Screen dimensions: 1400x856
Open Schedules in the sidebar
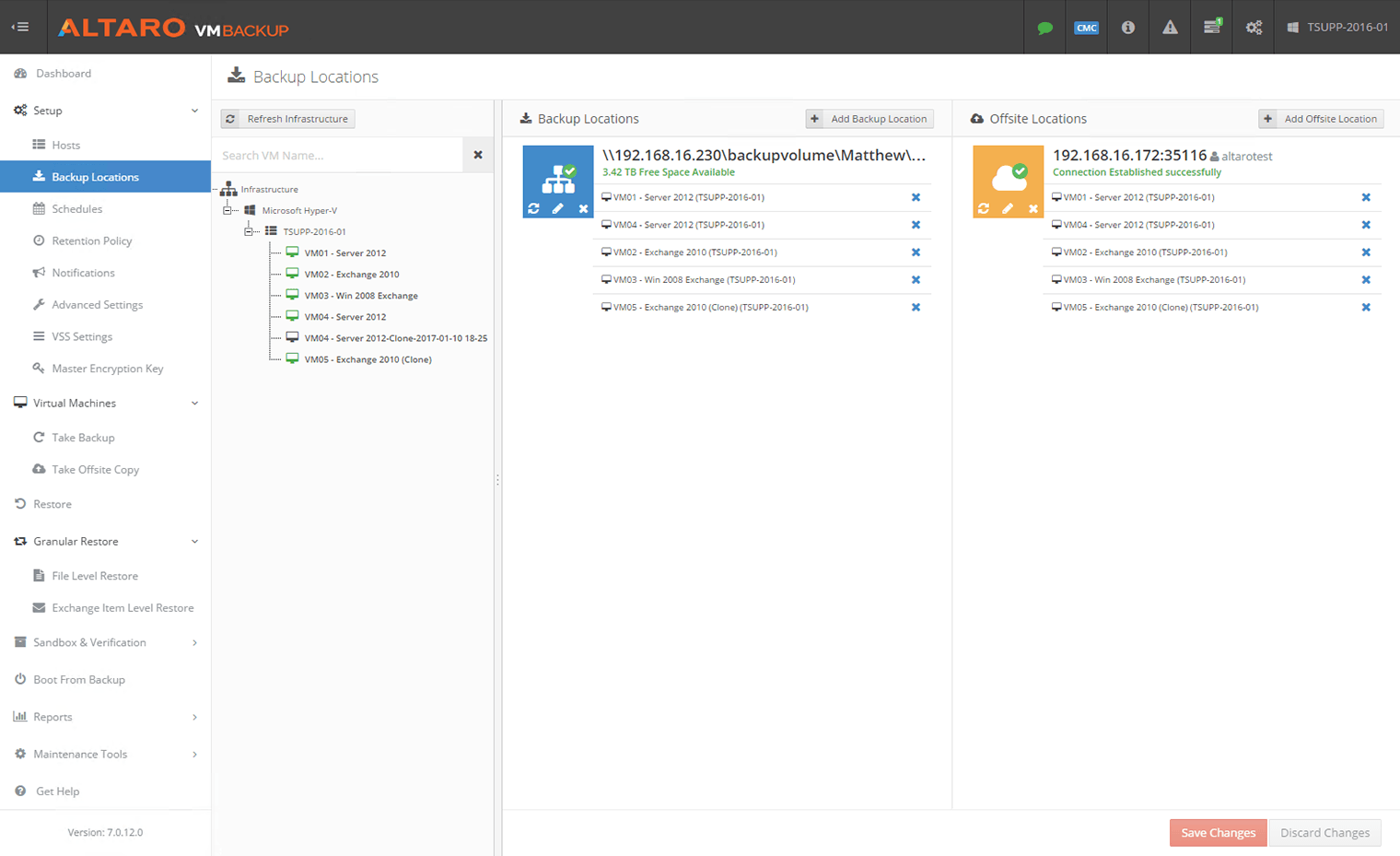pos(76,209)
